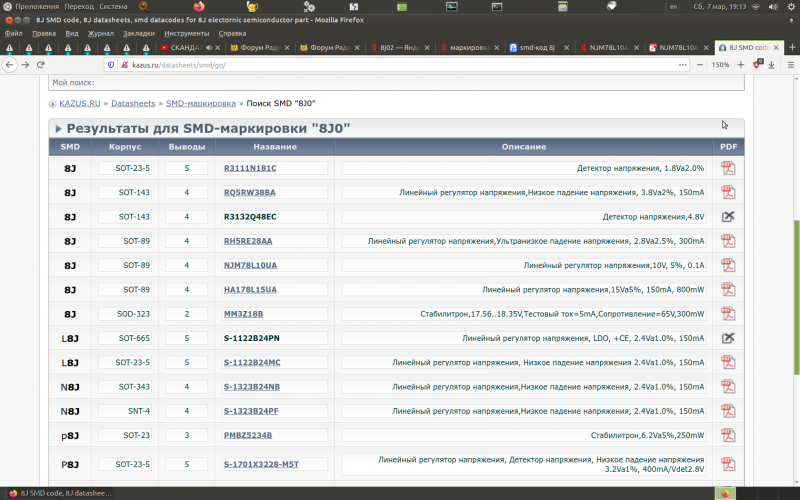Select S-1122B24PN name text
The height and width of the screenshot is (500, 800).
252,338
